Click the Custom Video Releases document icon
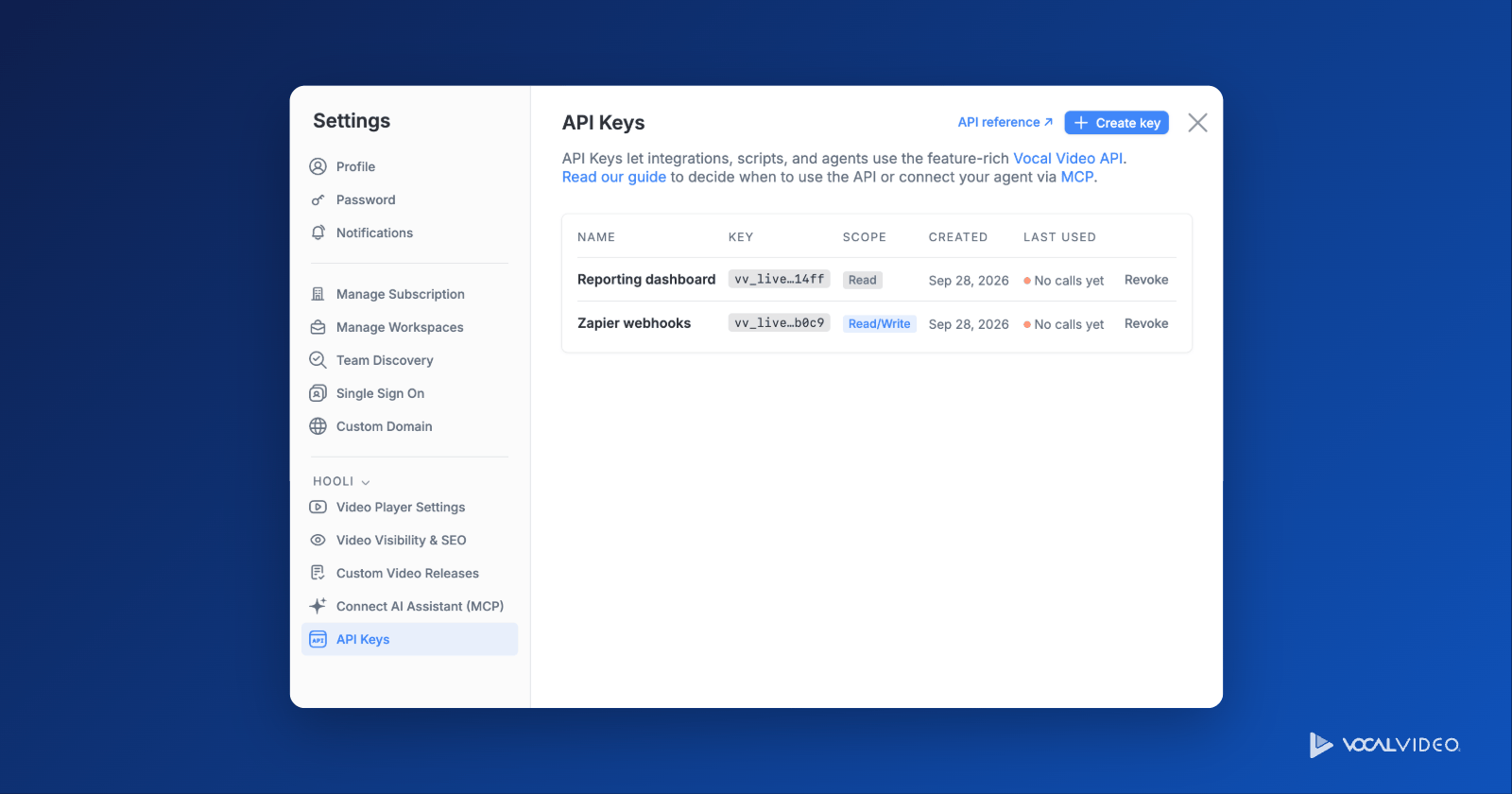 coord(318,573)
